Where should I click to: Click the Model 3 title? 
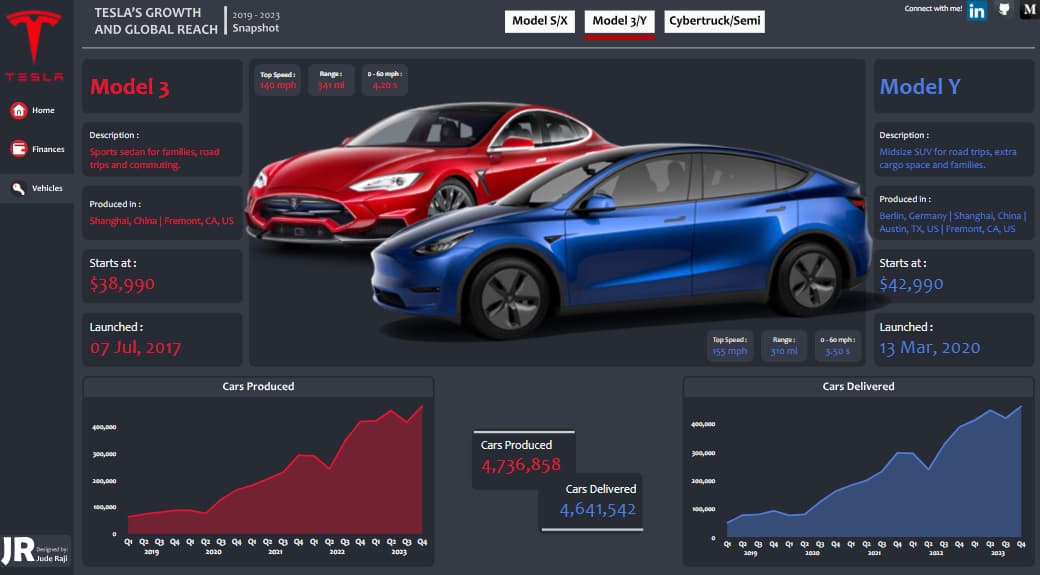[x=129, y=87]
